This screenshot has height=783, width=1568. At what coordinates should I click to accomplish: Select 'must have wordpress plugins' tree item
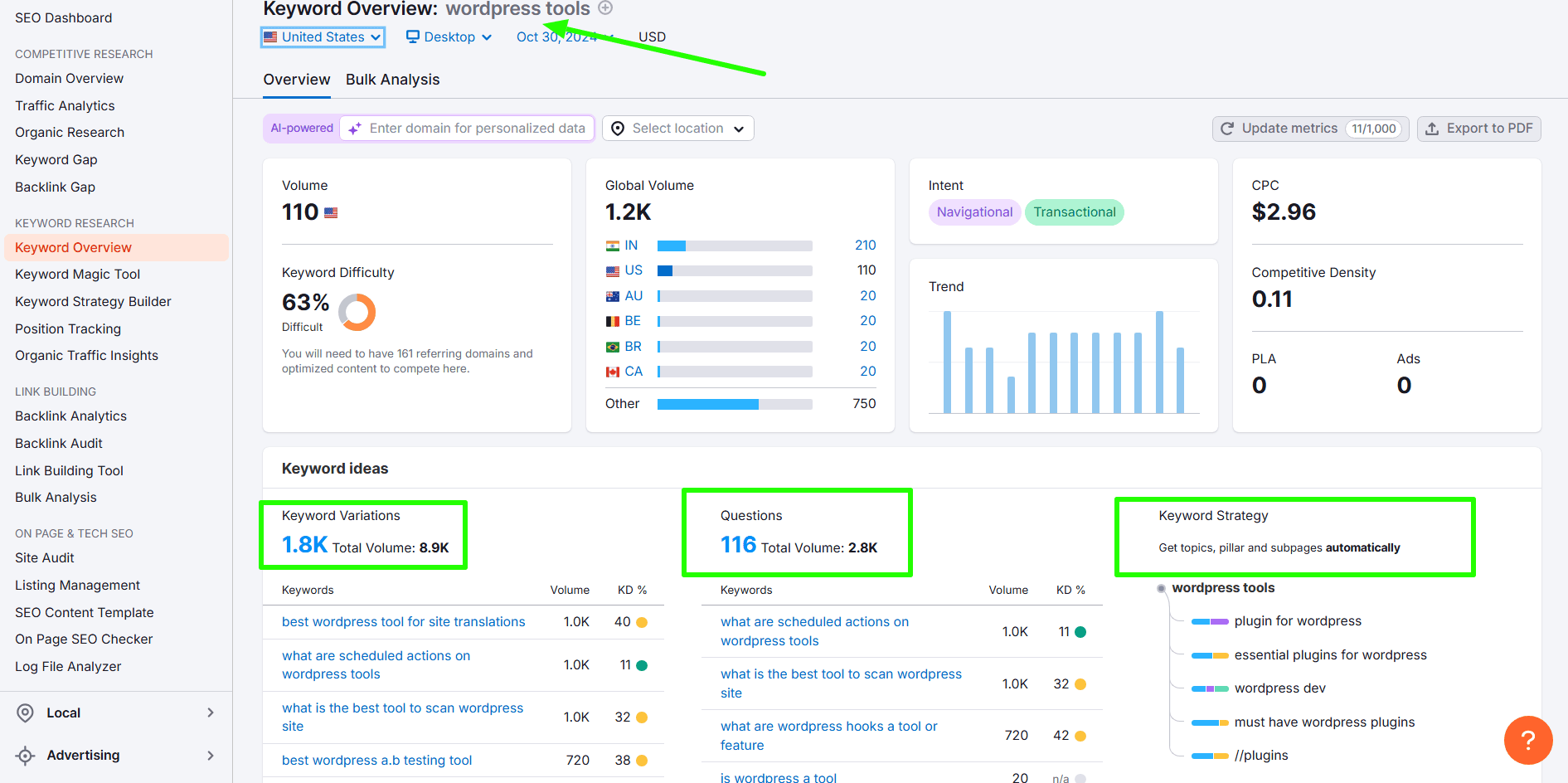coord(1324,722)
